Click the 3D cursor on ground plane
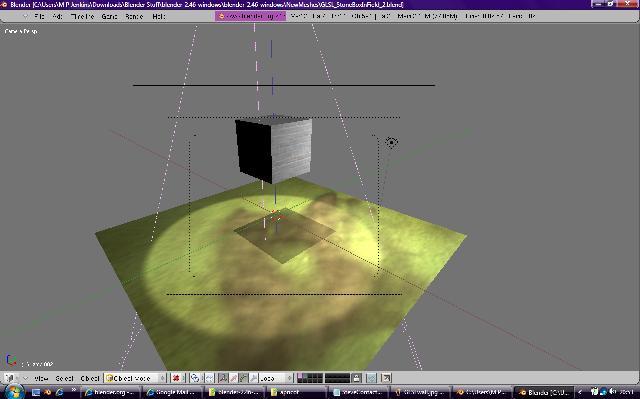 coord(276,215)
